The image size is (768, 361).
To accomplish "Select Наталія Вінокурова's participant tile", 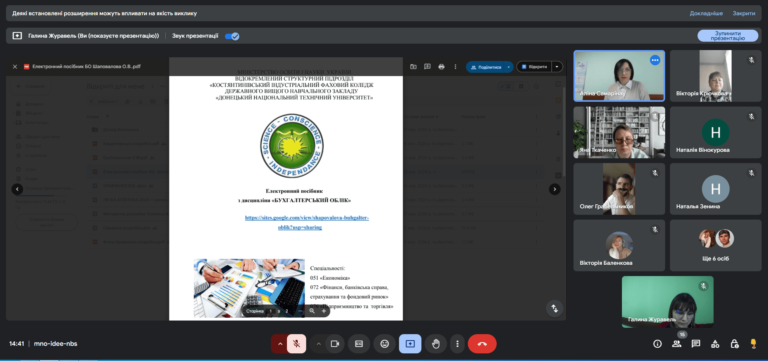I will tap(716, 133).
